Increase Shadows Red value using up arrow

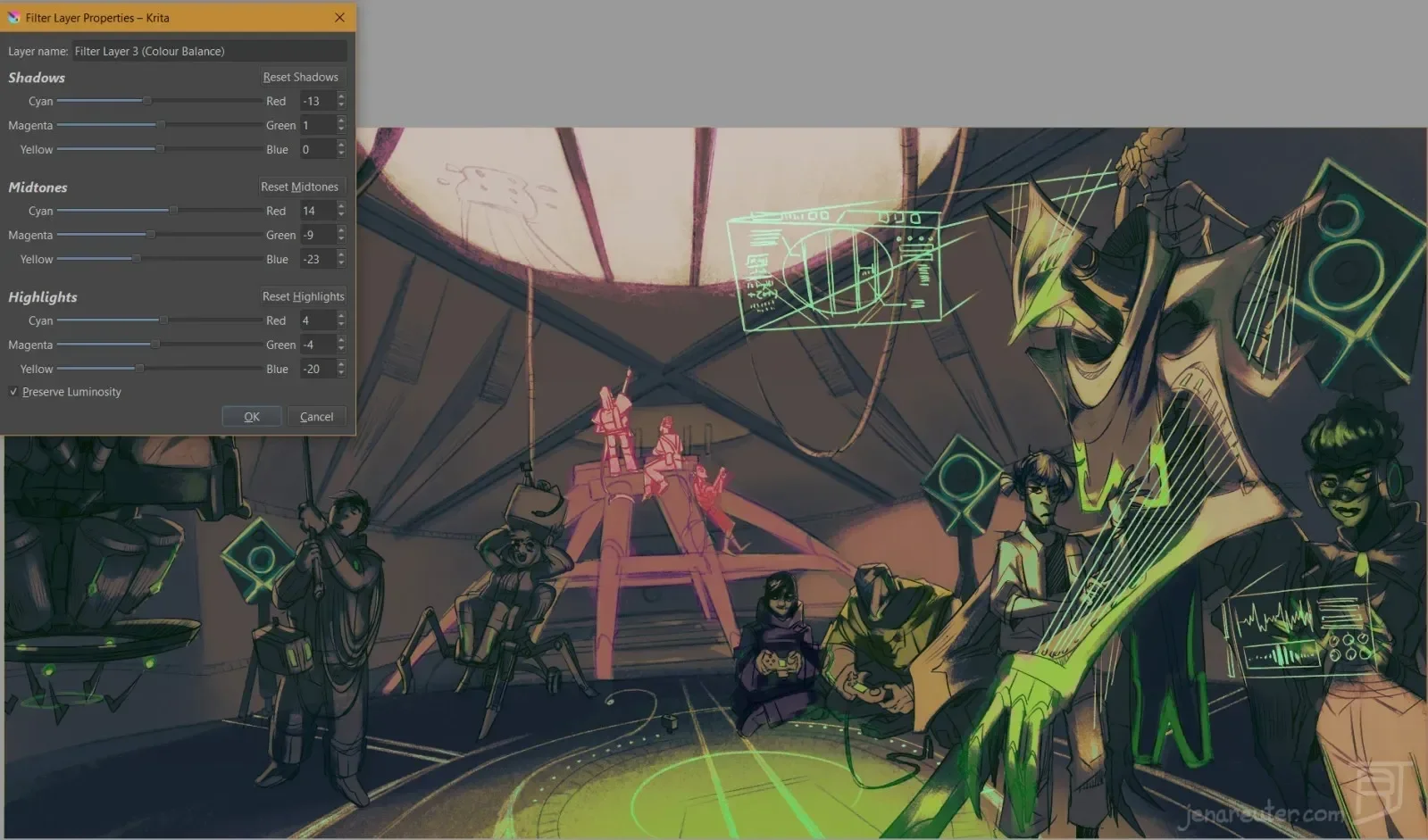[x=341, y=96]
